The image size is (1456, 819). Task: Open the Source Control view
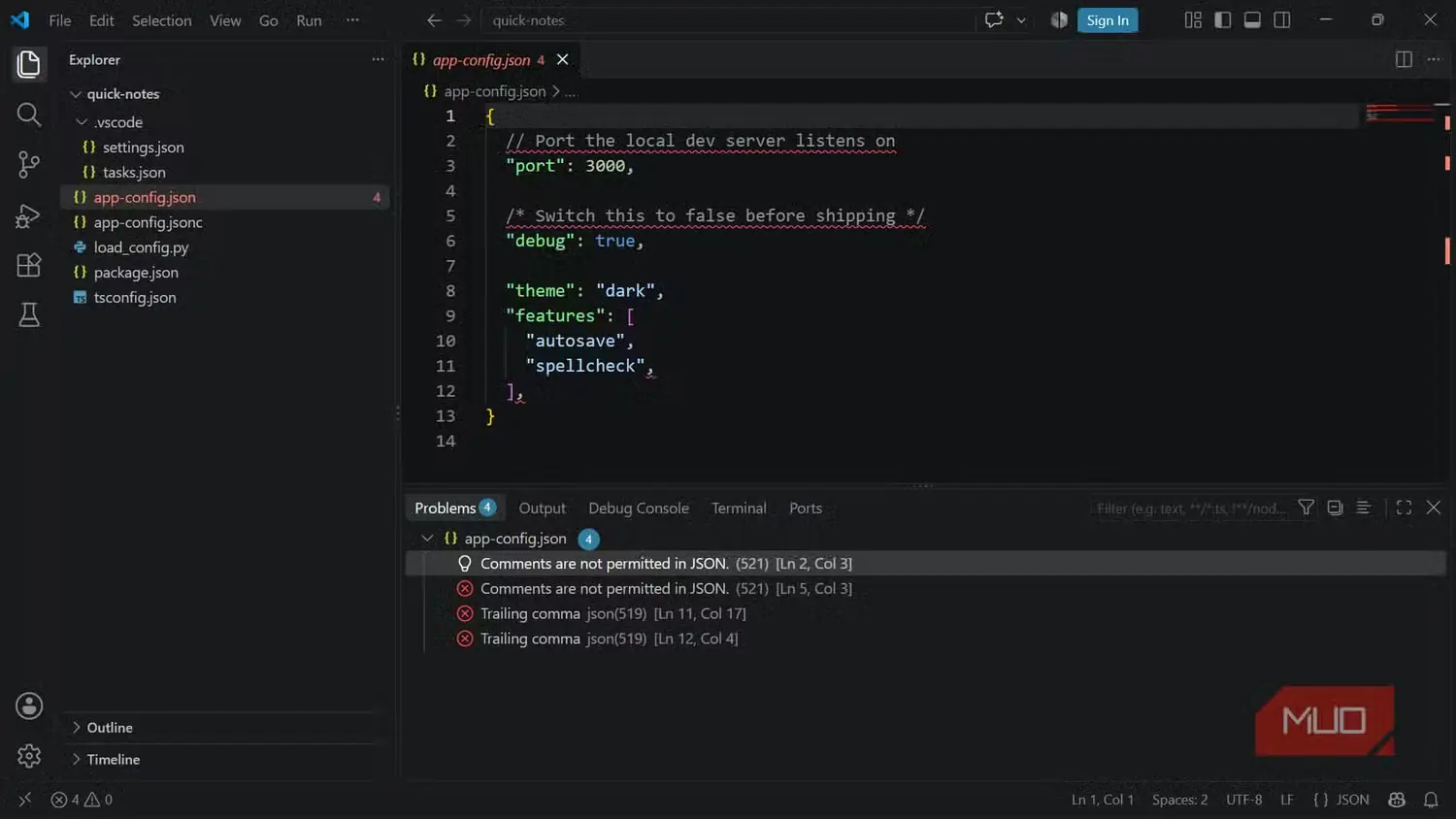coord(29,165)
